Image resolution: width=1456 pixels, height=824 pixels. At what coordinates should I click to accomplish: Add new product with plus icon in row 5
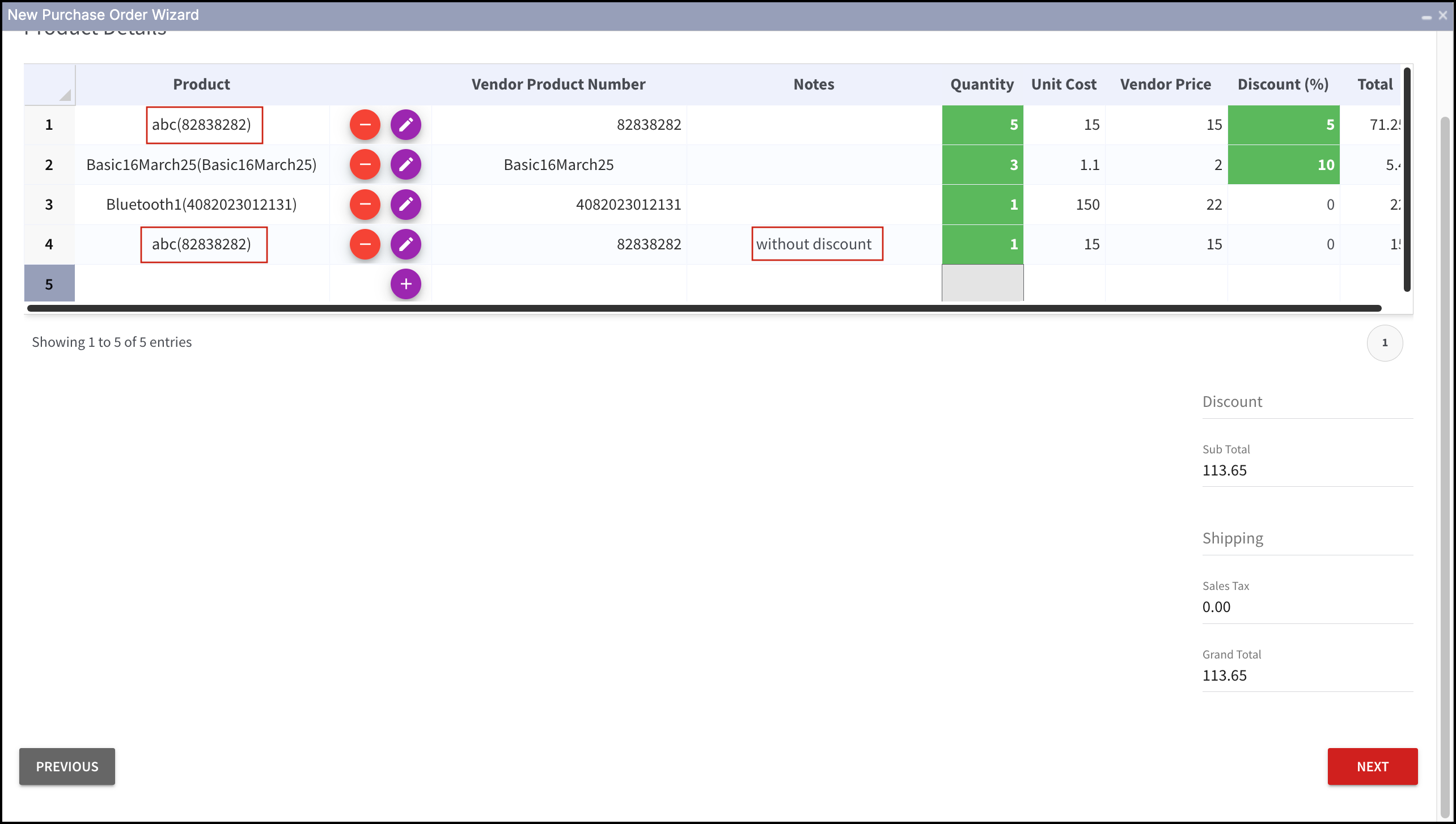(406, 284)
